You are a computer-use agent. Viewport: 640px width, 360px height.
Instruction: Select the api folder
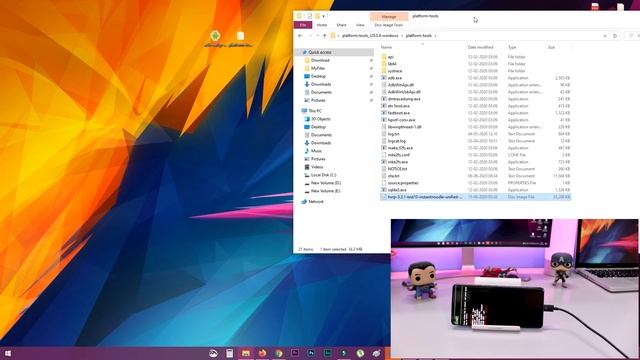click(x=391, y=57)
